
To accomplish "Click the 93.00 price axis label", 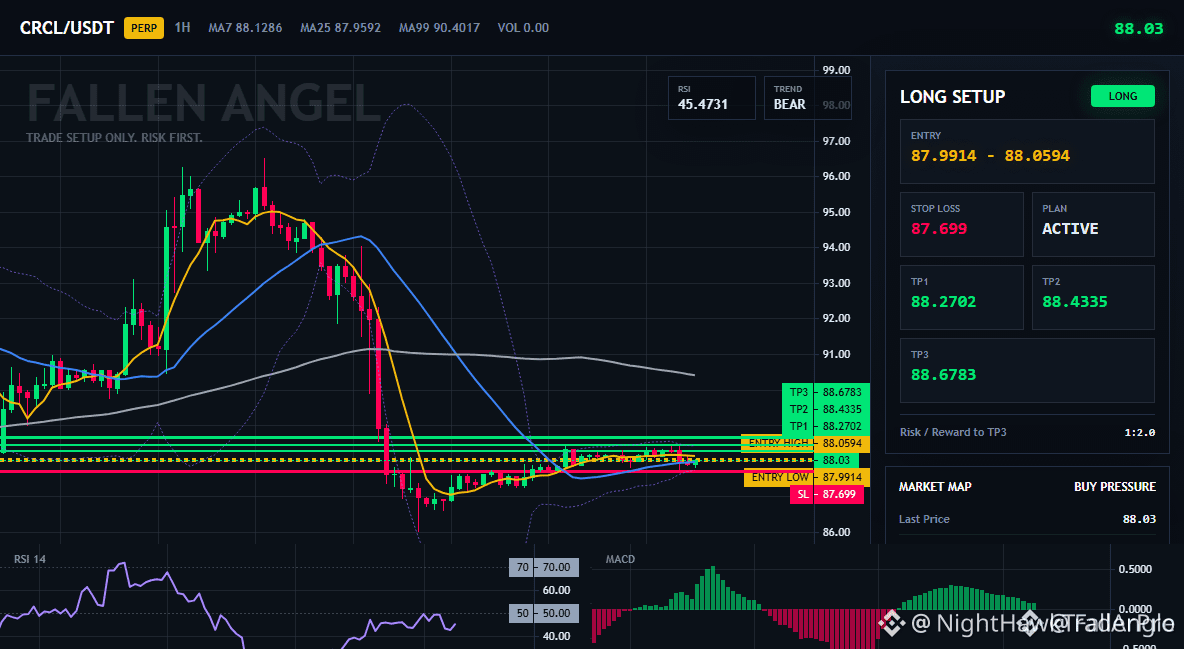I will click(836, 283).
